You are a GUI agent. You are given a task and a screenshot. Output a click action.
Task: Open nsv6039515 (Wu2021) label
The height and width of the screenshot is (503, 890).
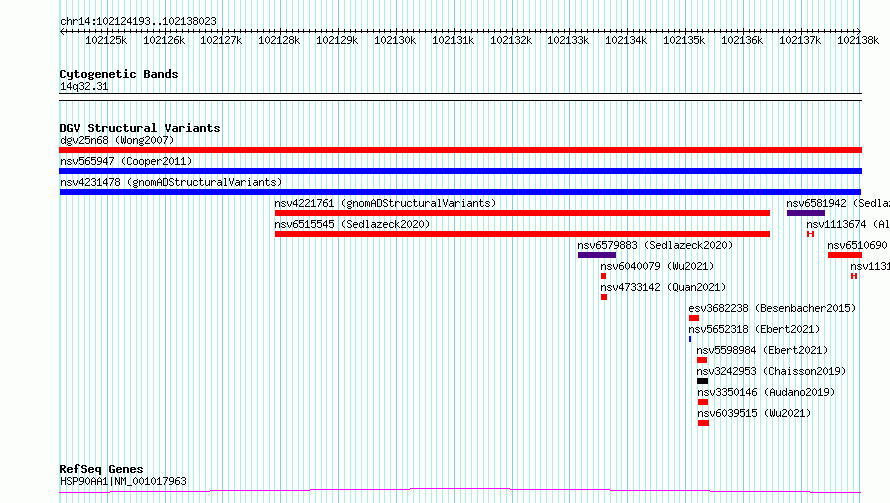(754, 413)
